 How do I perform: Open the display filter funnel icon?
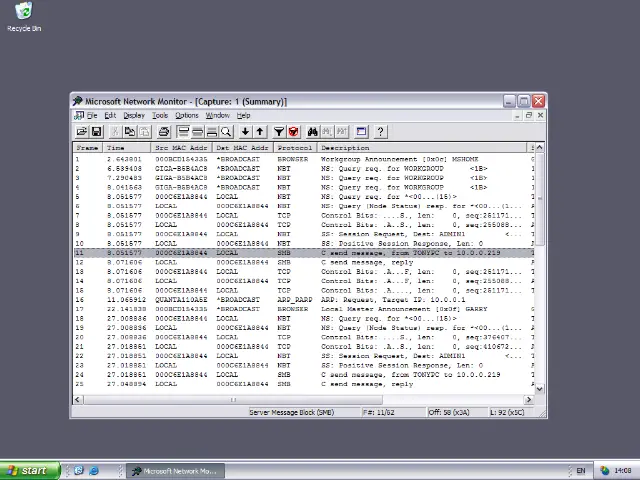click(279, 131)
